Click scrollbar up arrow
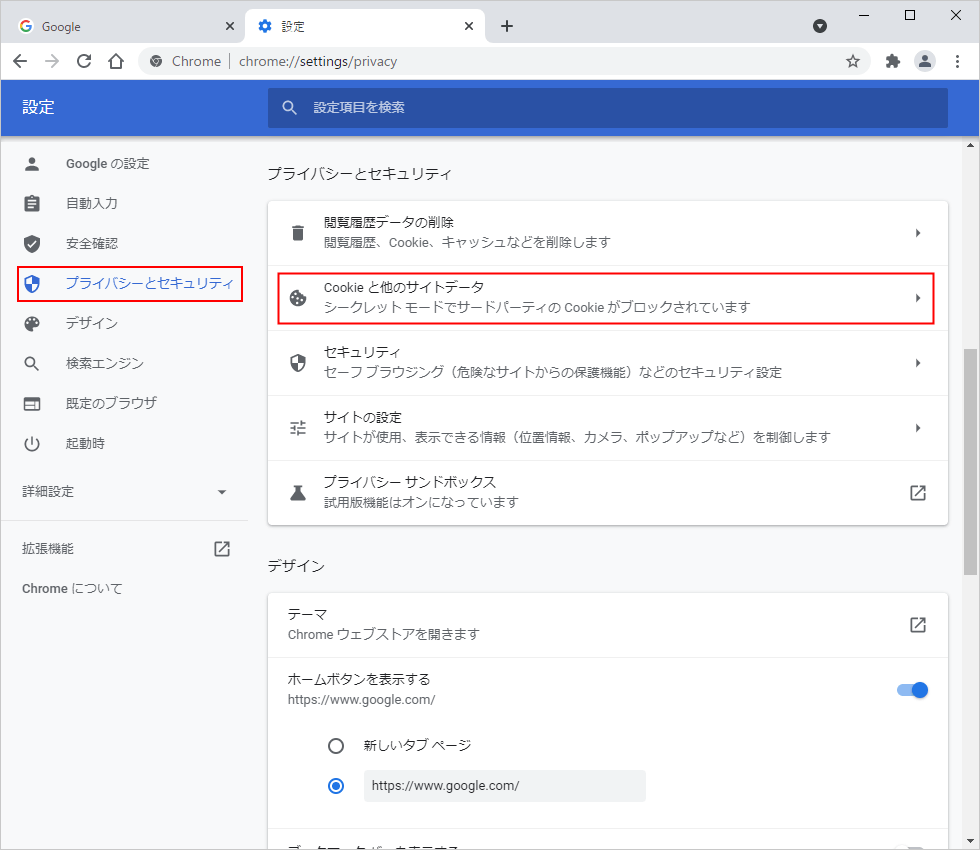Screen dimensions: 980x850 point(970,146)
